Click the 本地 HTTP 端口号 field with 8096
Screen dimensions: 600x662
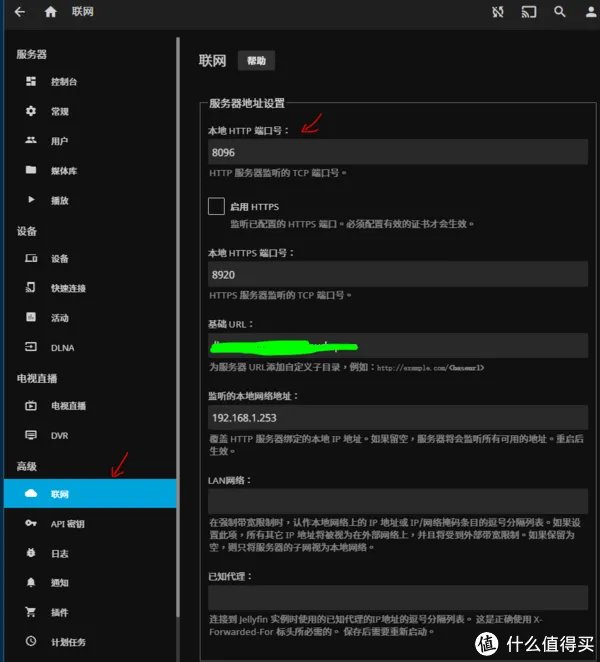click(x=398, y=152)
